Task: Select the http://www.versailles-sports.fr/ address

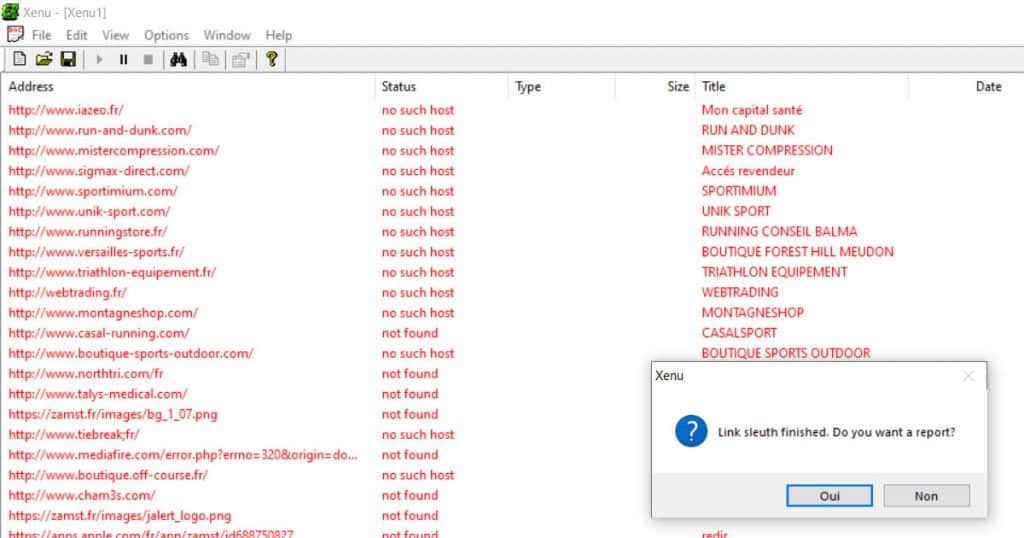Action: (96, 251)
